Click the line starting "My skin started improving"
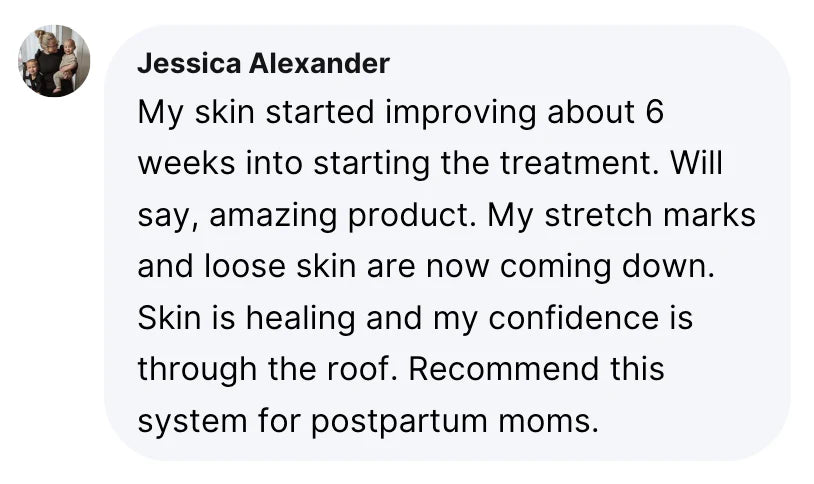 coord(400,112)
